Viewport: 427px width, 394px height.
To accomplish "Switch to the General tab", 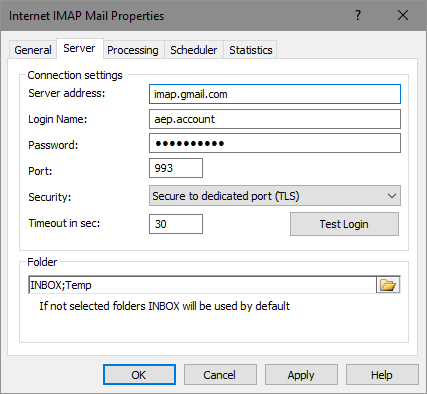I will click(x=33, y=50).
